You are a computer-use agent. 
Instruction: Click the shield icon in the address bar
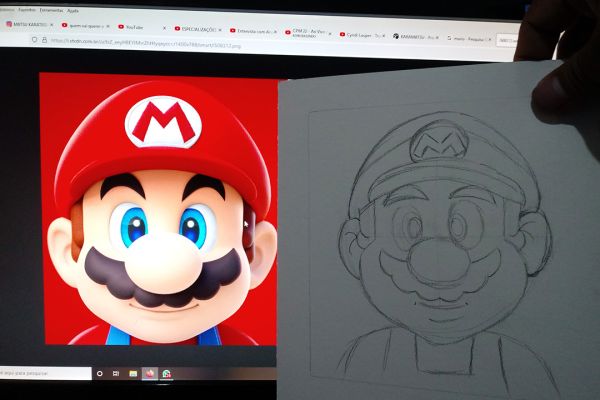tap(34, 39)
